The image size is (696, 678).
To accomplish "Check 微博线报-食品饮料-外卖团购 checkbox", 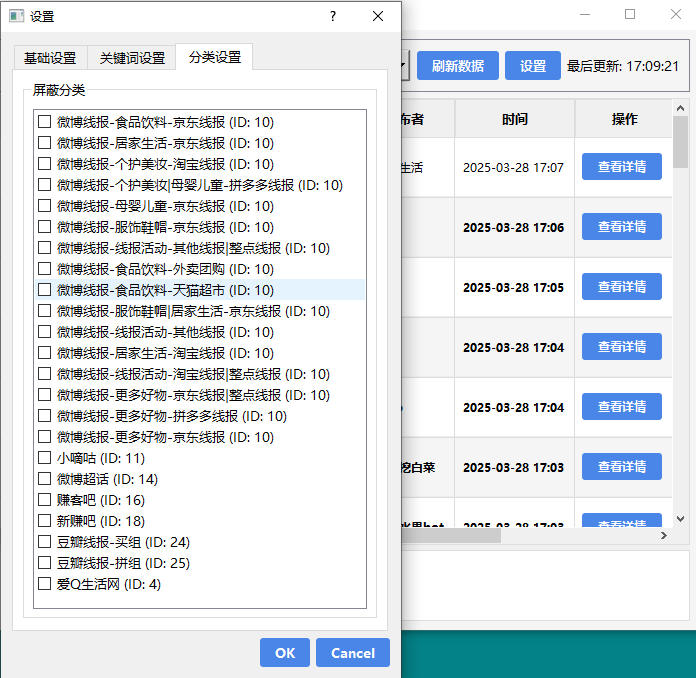I will [x=44, y=269].
